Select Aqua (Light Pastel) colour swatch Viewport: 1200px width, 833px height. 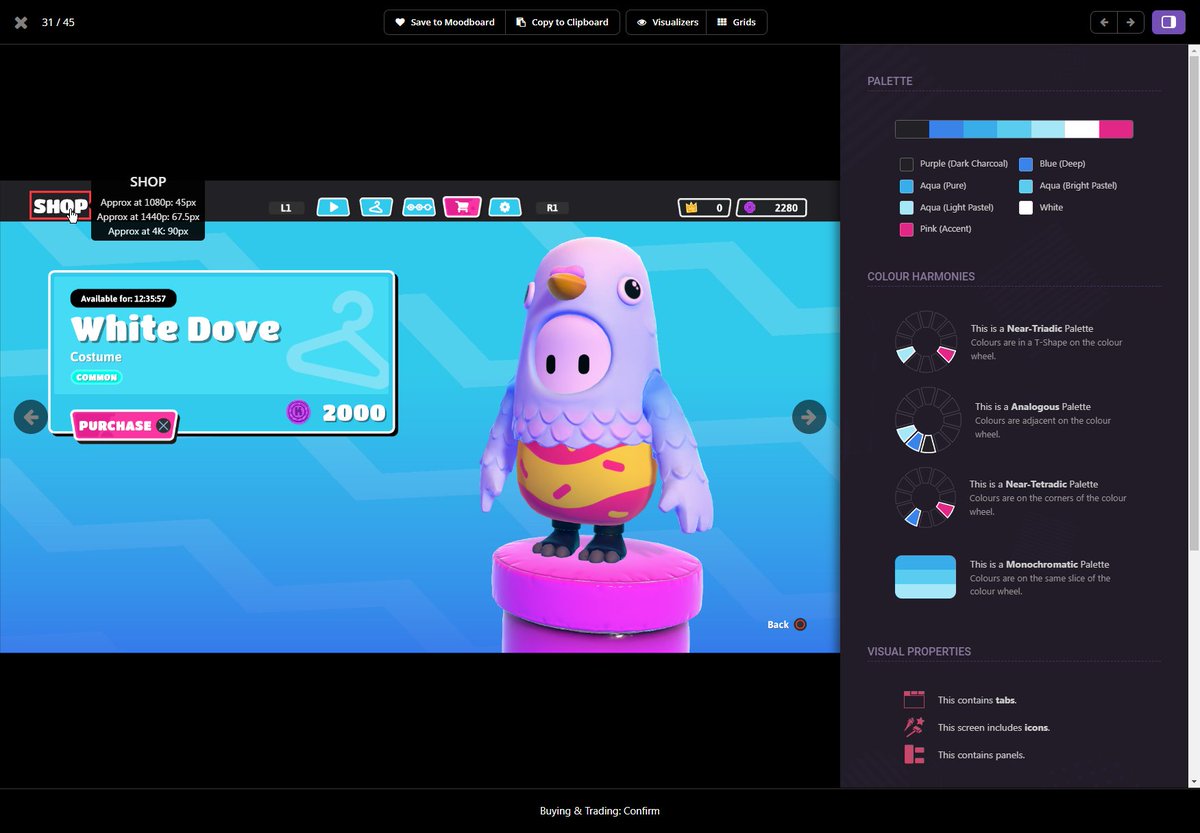(x=907, y=208)
